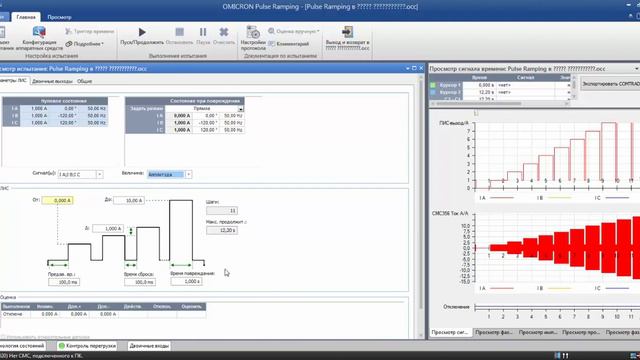This screenshot has width=640, height=360.
Task: Click the Выполнение column header
Action: tap(16, 307)
